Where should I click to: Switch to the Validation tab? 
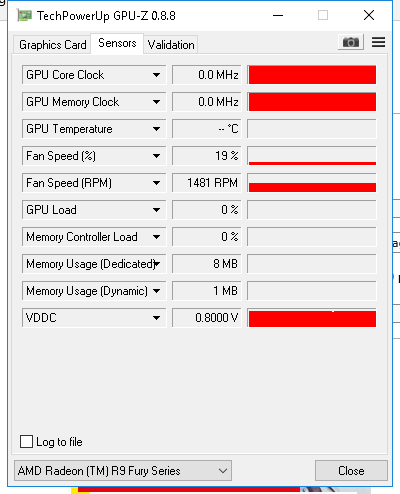pos(171,45)
